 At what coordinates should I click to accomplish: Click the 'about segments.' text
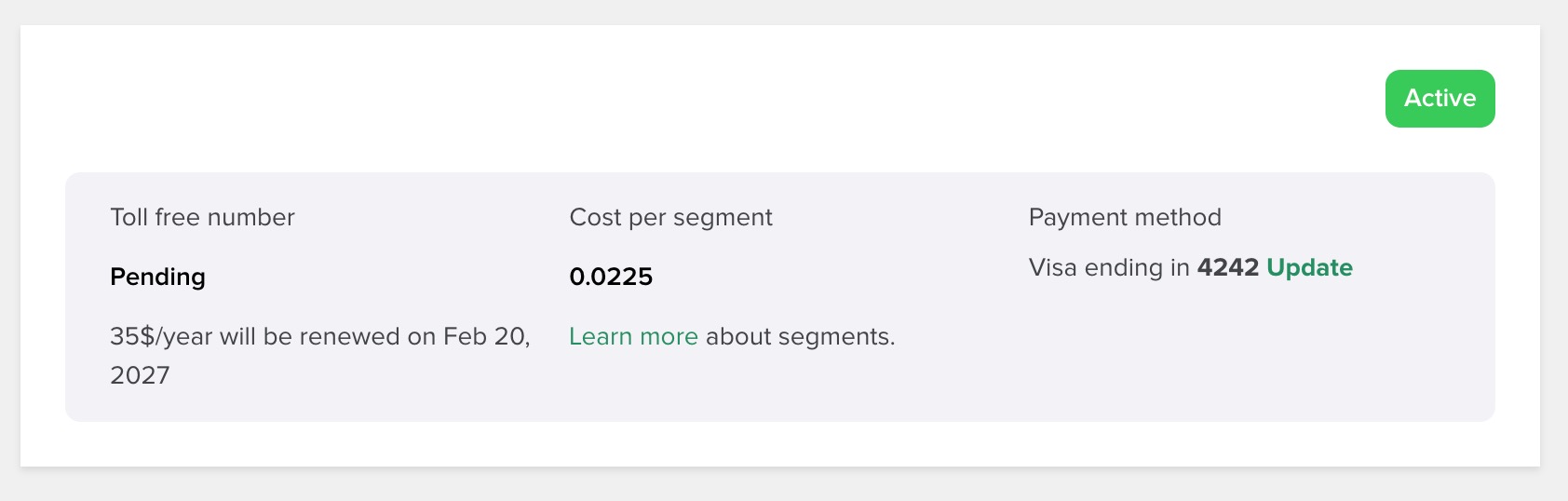[x=800, y=337]
